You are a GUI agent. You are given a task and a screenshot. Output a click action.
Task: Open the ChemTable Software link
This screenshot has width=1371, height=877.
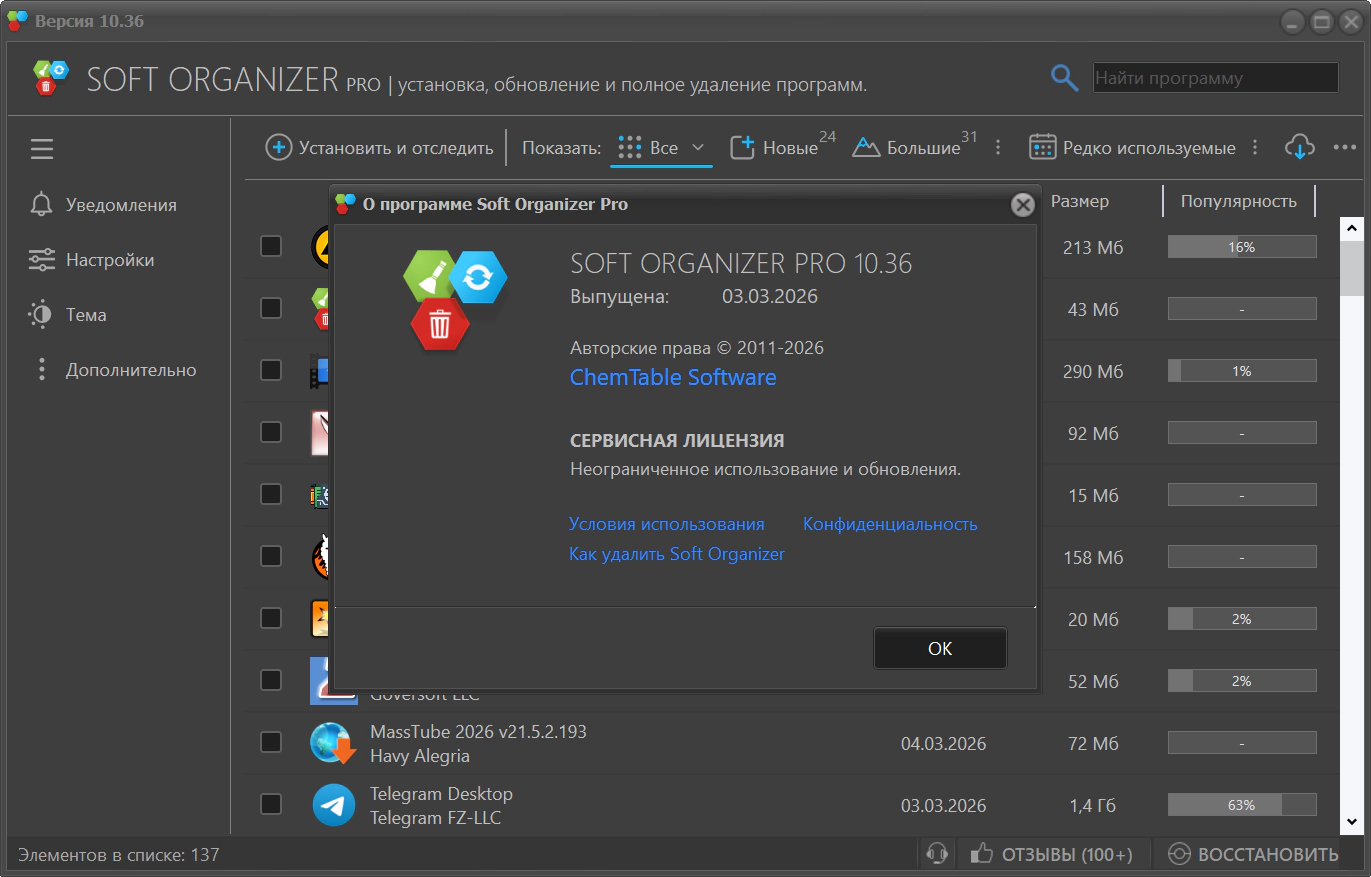pos(672,378)
